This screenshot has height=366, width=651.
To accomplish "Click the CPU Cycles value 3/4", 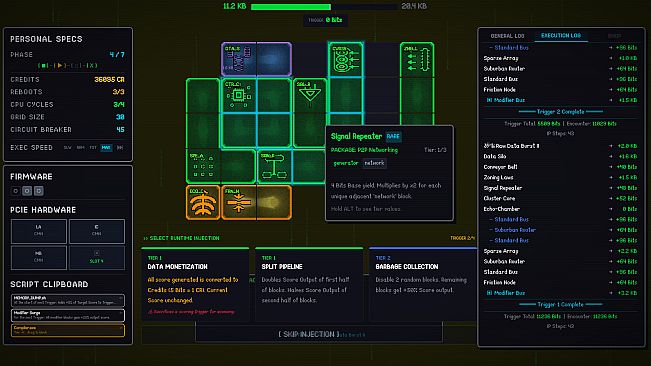I will [x=119, y=105].
